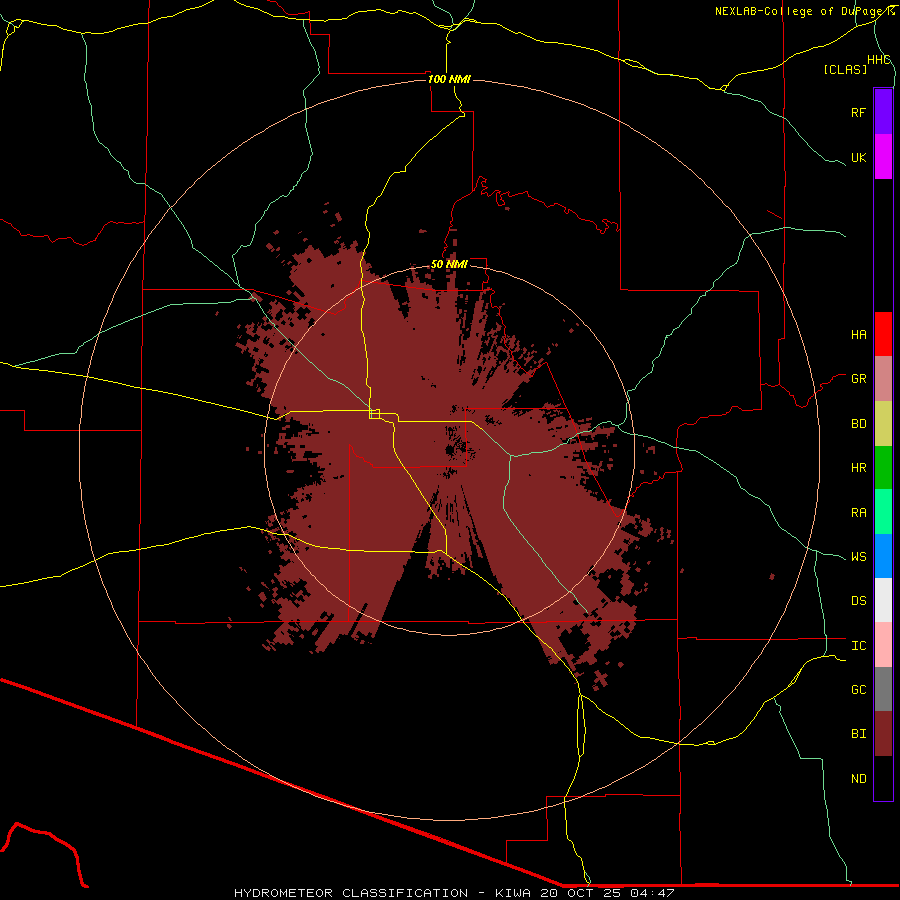Image resolution: width=900 pixels, height=900 pixels.
Task: Click the ND legend label
Action: 859,779
